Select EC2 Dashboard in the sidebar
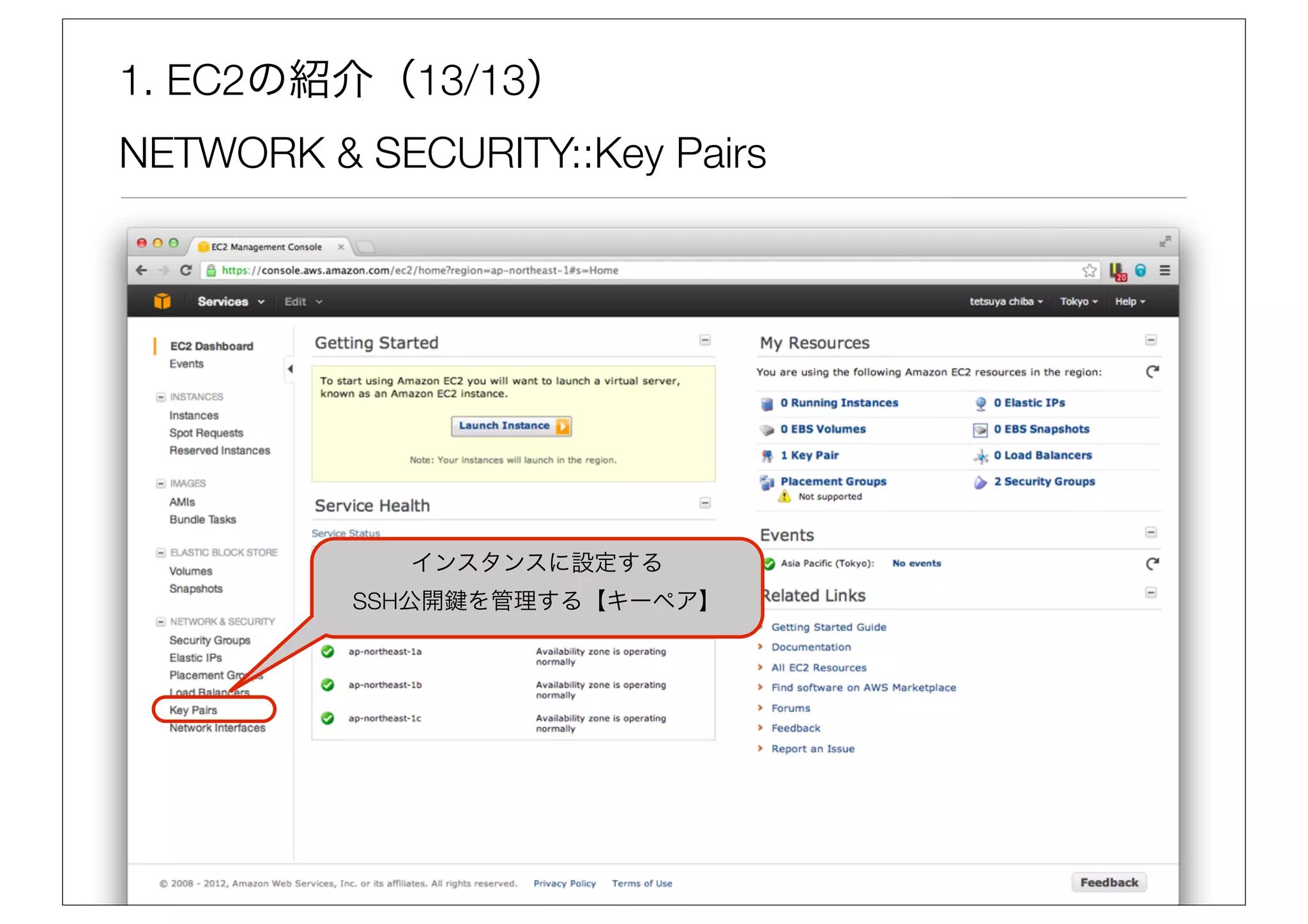 pyautogui.click(x=211, y=346)
